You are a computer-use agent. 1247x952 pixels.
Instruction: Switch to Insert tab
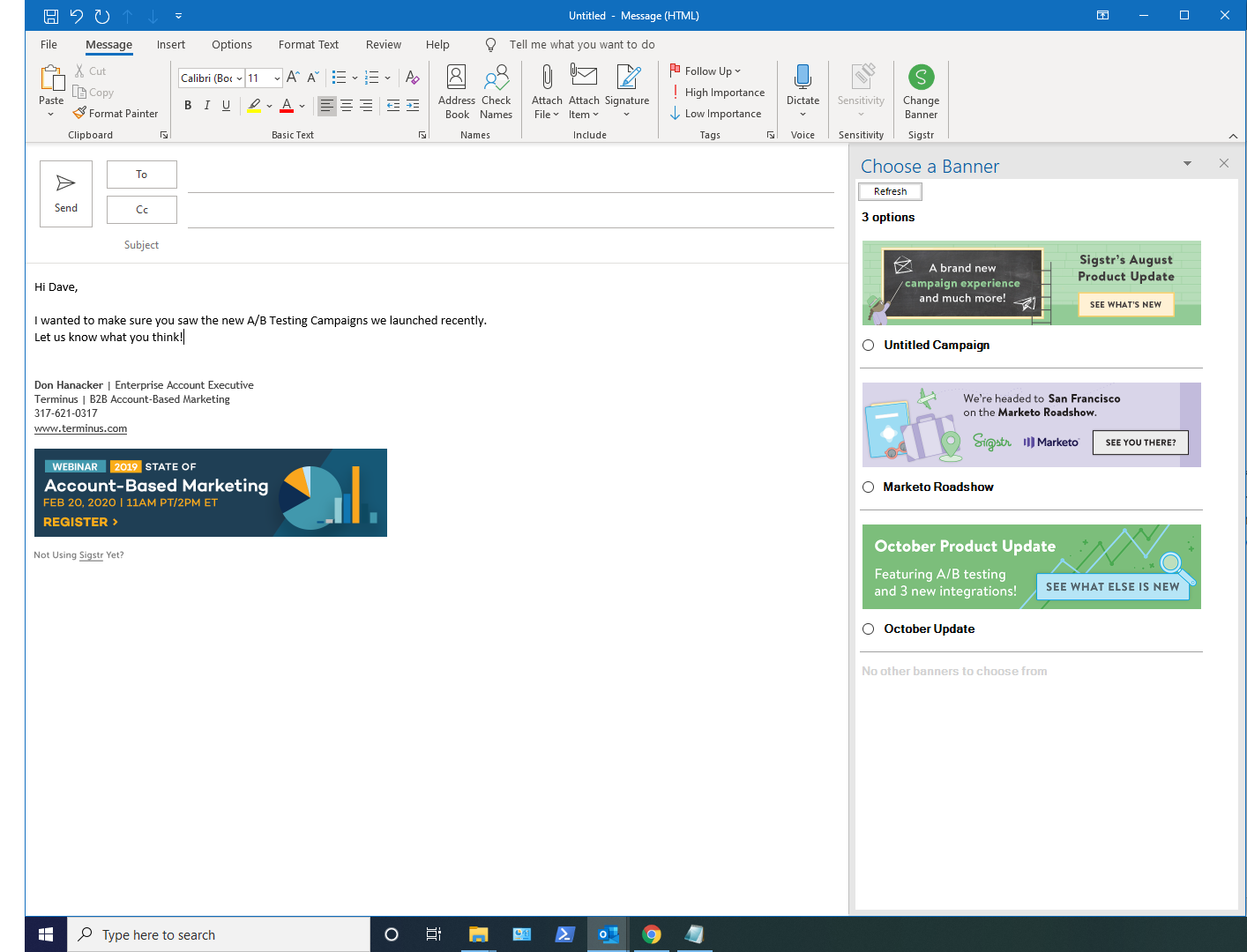pyautogui.click(x=171, y=45)
